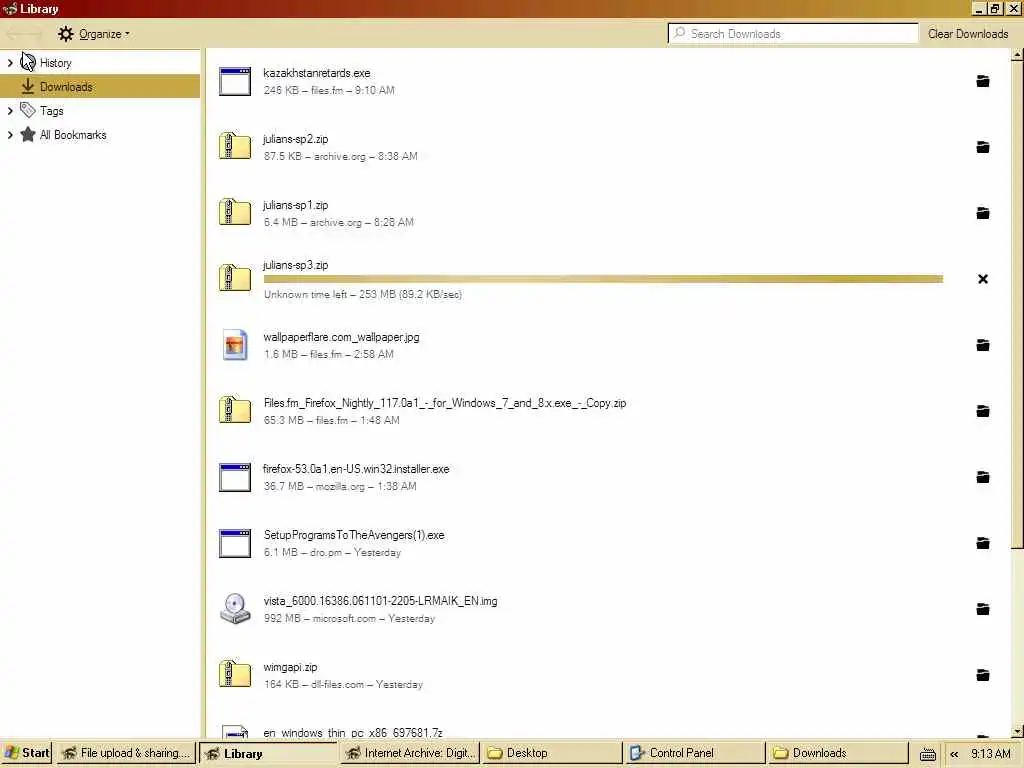The width and height of the screenshot is (1024, 768).
Task: Select wimgapi.zip file name
Action: [x=291, y=667]
